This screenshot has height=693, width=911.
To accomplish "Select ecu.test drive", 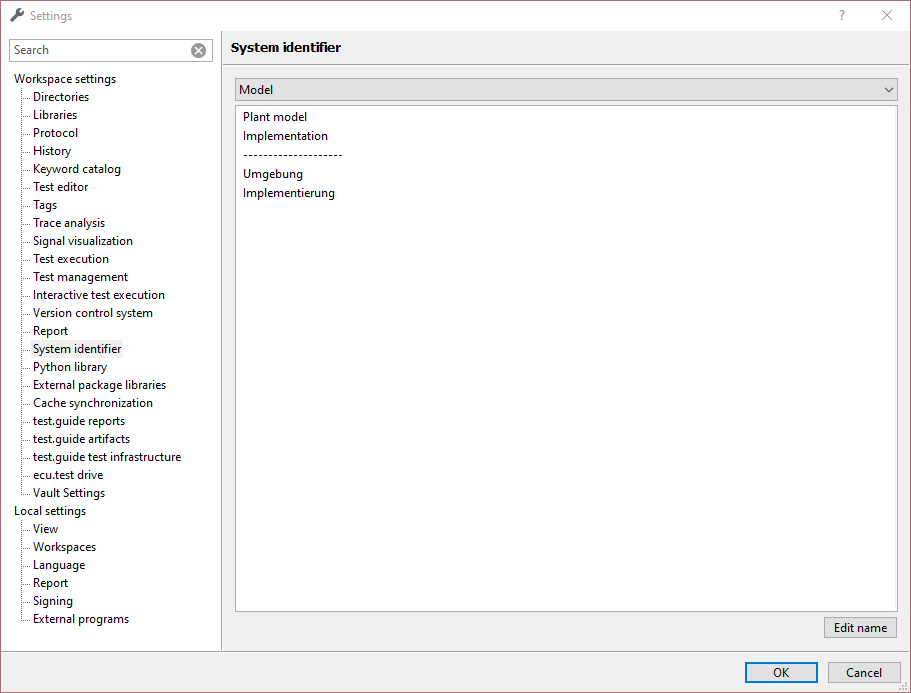I will (68, 475).
